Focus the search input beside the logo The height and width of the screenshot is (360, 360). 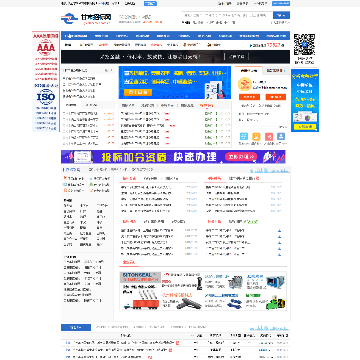(227, 15)
